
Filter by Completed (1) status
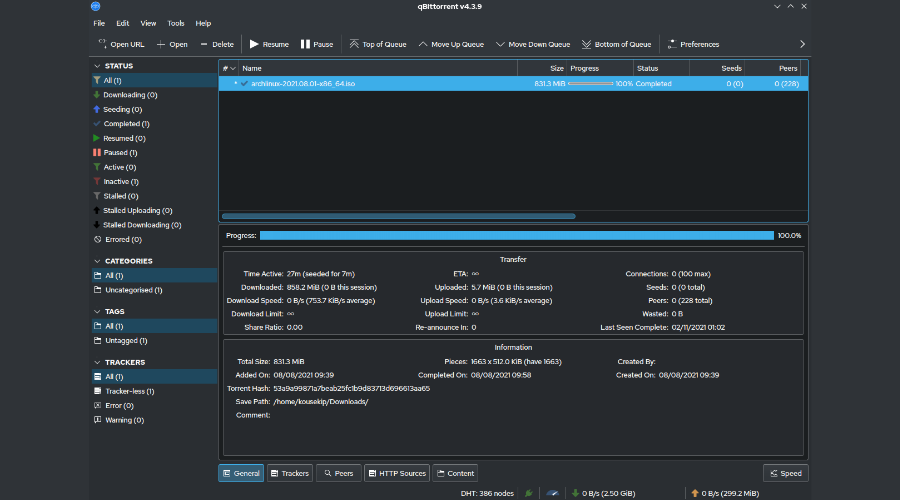click(154, 123)
